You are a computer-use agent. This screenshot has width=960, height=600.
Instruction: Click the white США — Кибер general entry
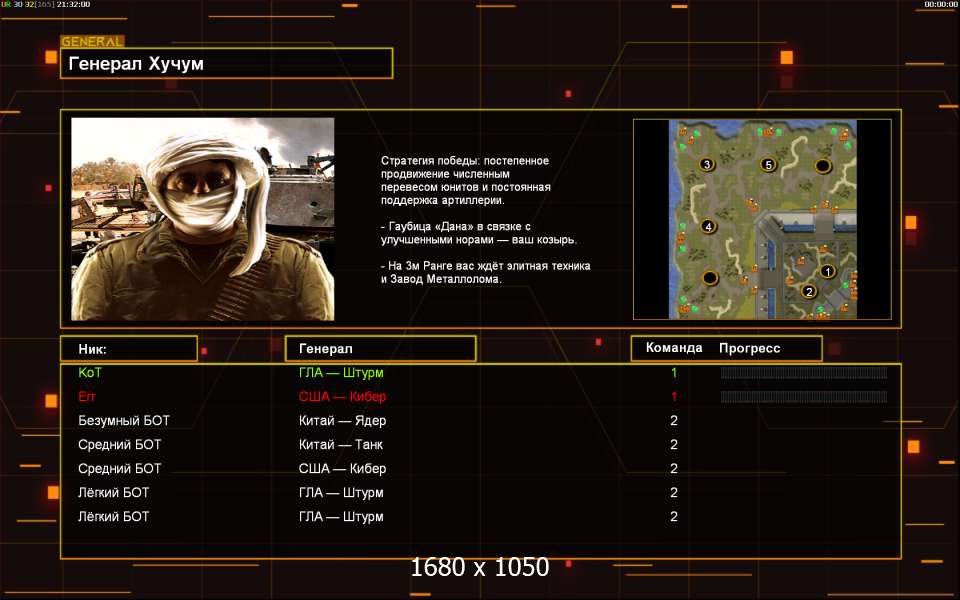pyautogui.click(x=342, y=468)
